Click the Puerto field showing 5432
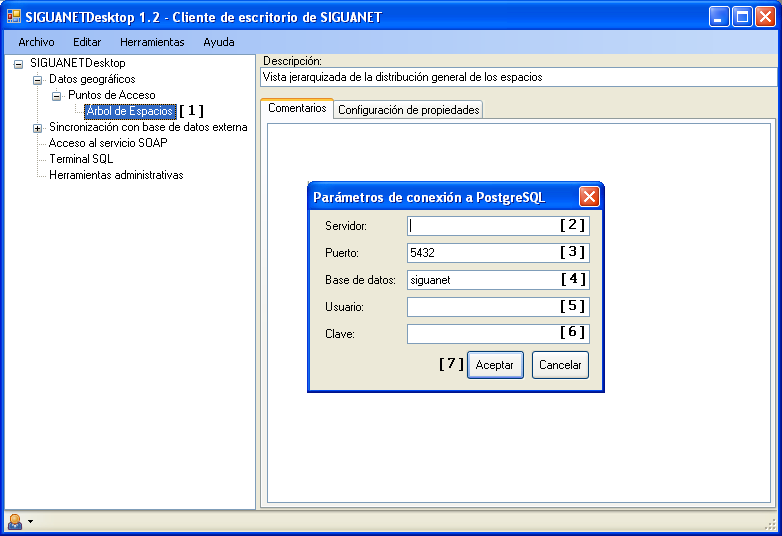 tap(498, 253)
